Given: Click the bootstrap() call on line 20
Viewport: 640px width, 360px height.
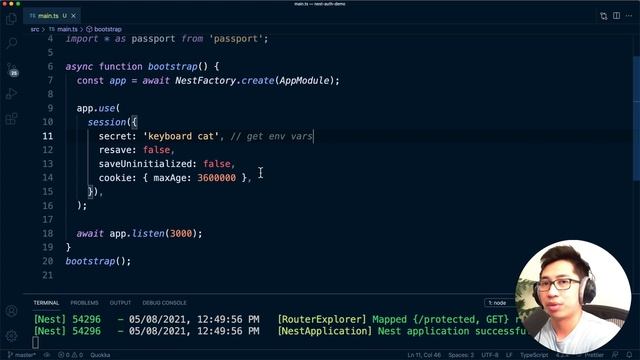Looking at the screenshot, I should pos(98,261).
